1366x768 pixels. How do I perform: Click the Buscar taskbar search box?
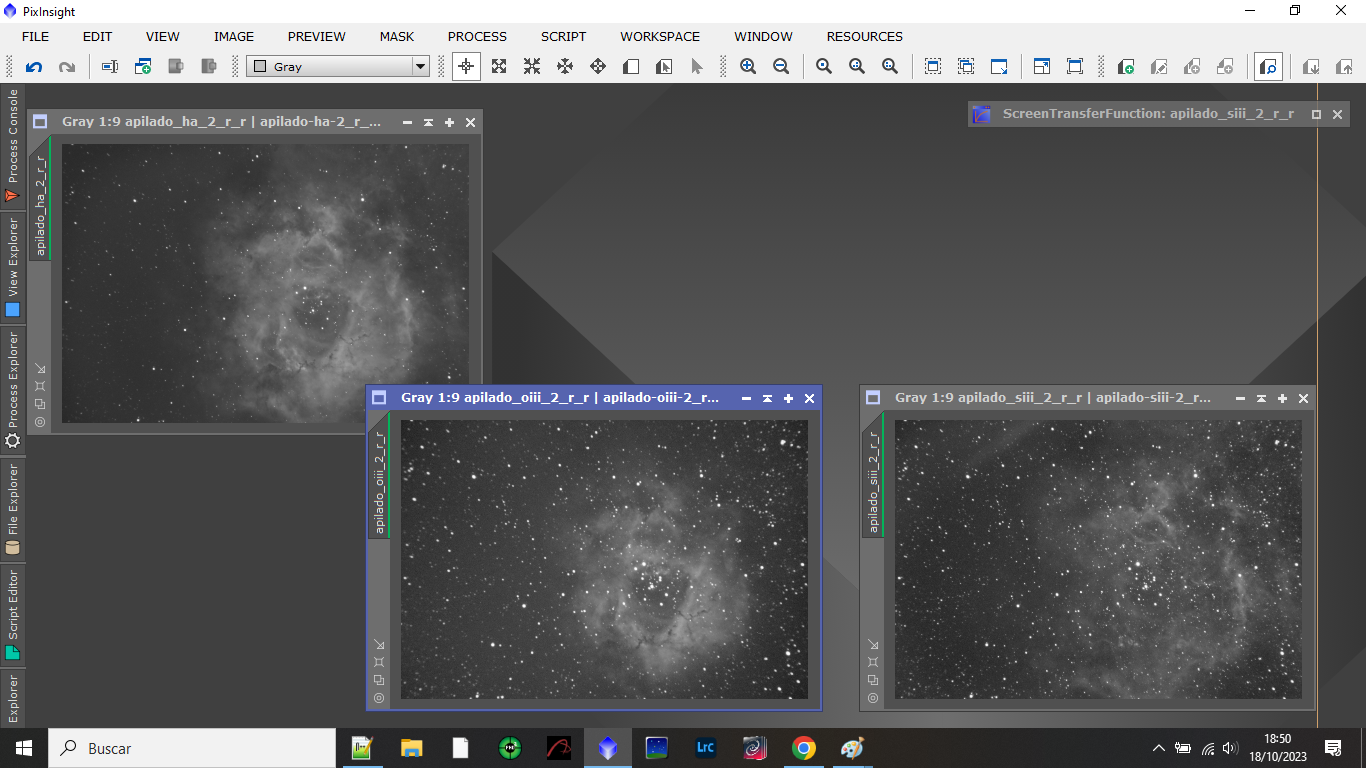(192, 748)
